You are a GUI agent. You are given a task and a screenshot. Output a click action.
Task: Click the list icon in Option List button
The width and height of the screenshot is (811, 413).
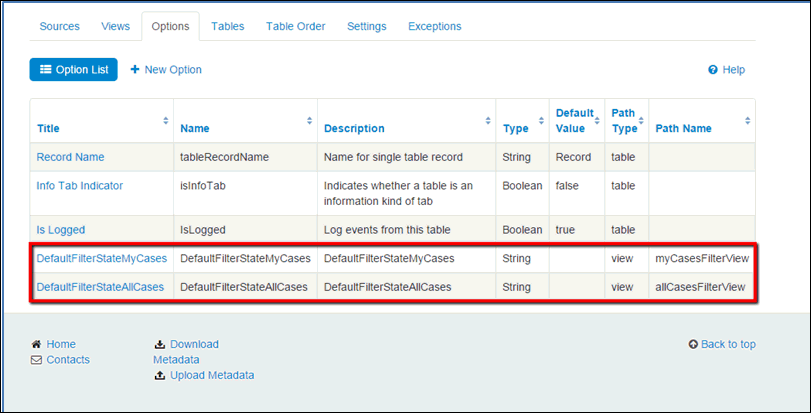click(45, 70)
